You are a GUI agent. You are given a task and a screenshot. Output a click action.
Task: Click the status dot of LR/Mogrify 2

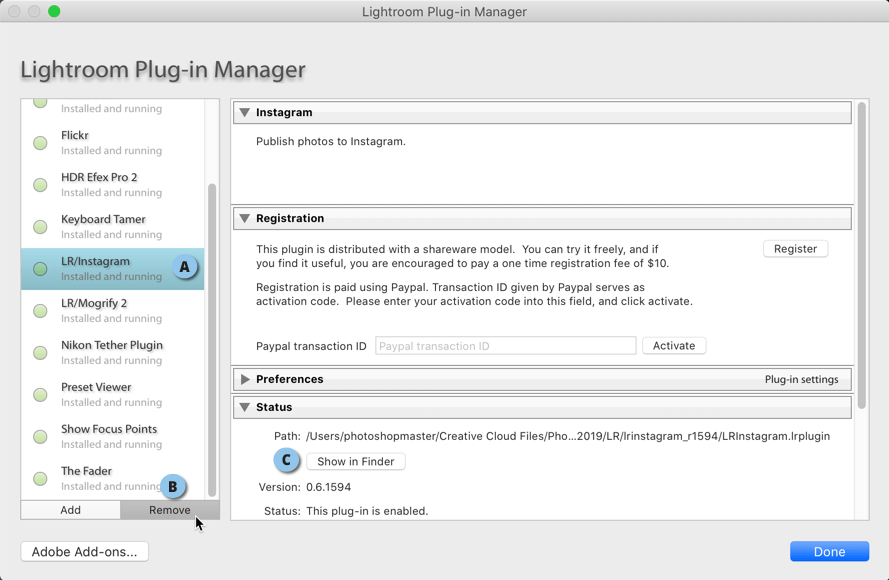click(40, 311)
